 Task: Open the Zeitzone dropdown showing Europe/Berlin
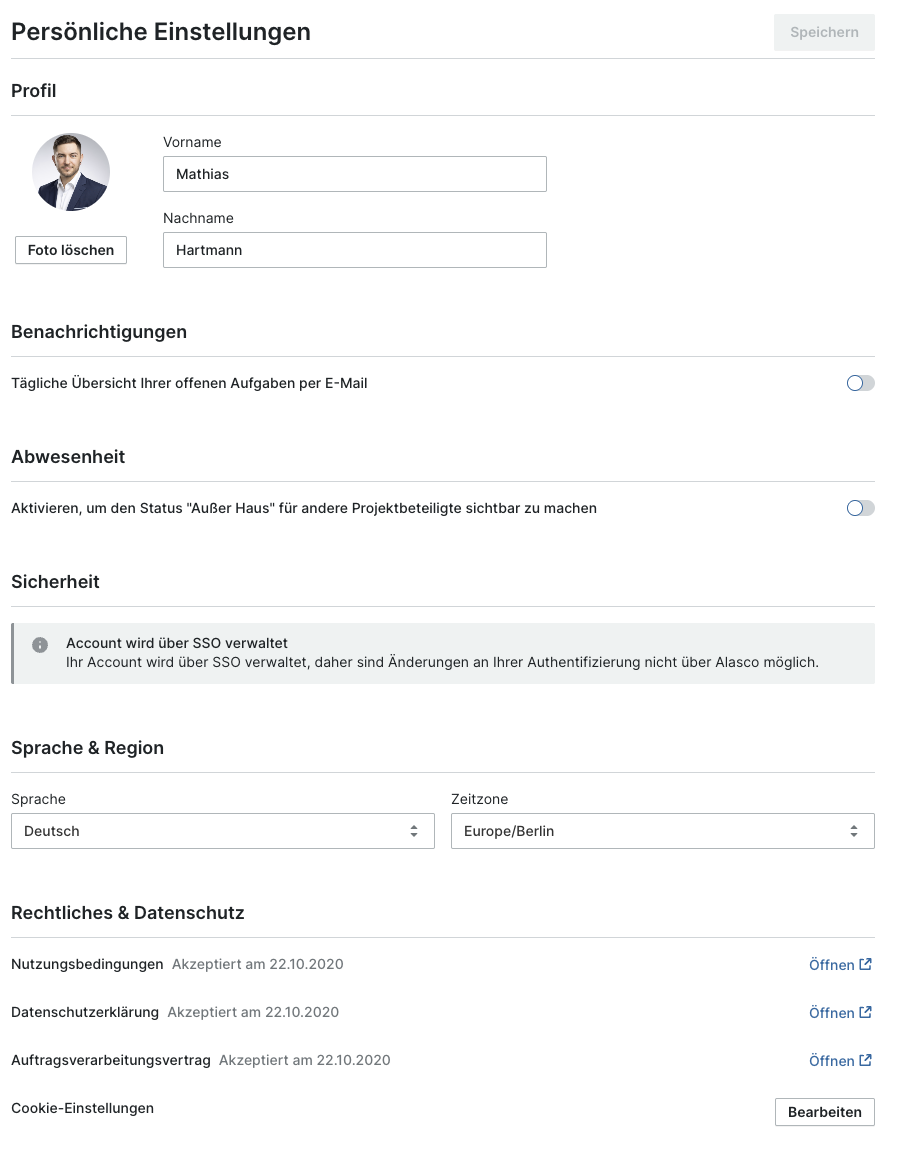(663, 831)
